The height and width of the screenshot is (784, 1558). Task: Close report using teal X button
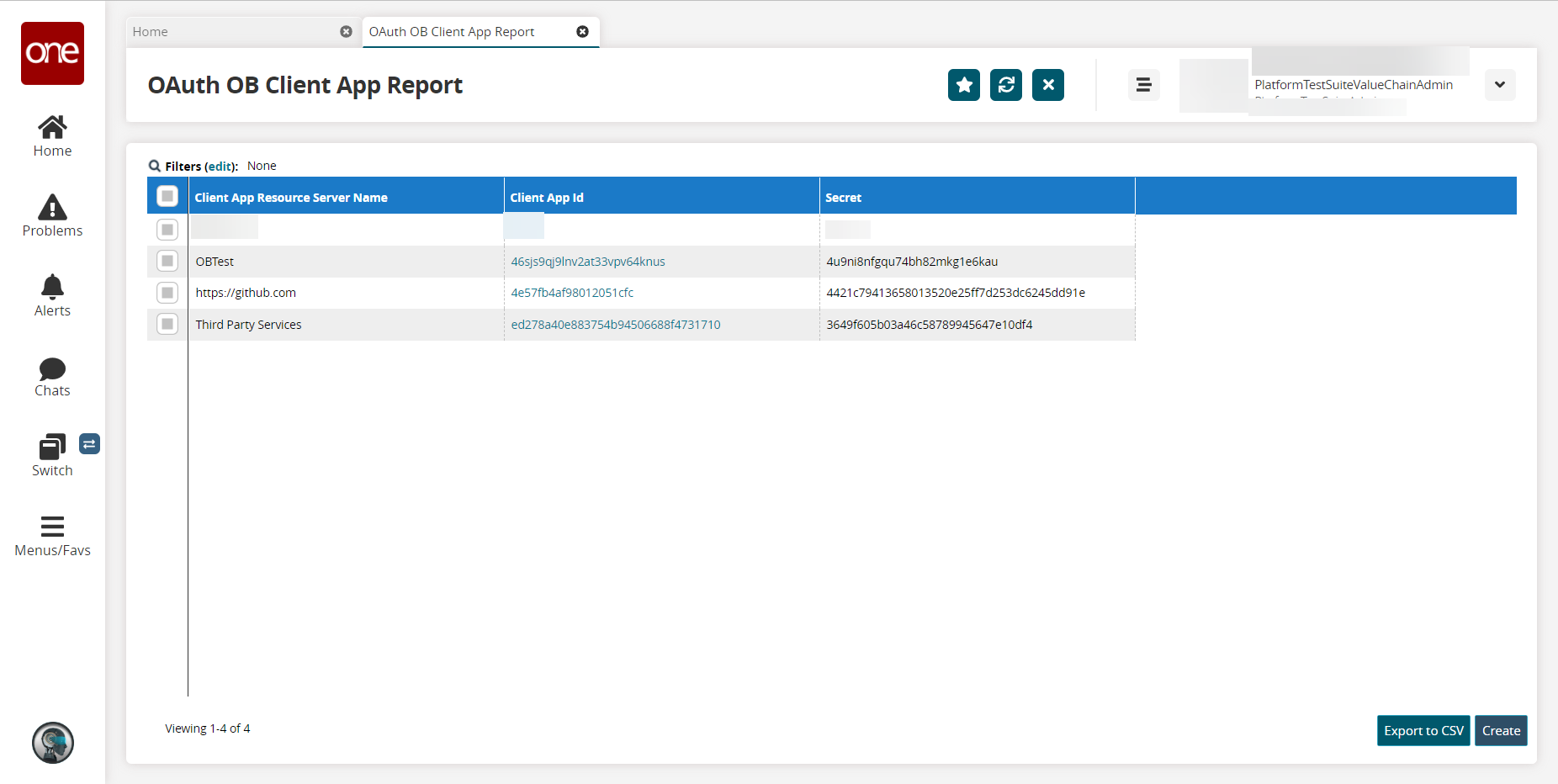[x=1048, y=85]
